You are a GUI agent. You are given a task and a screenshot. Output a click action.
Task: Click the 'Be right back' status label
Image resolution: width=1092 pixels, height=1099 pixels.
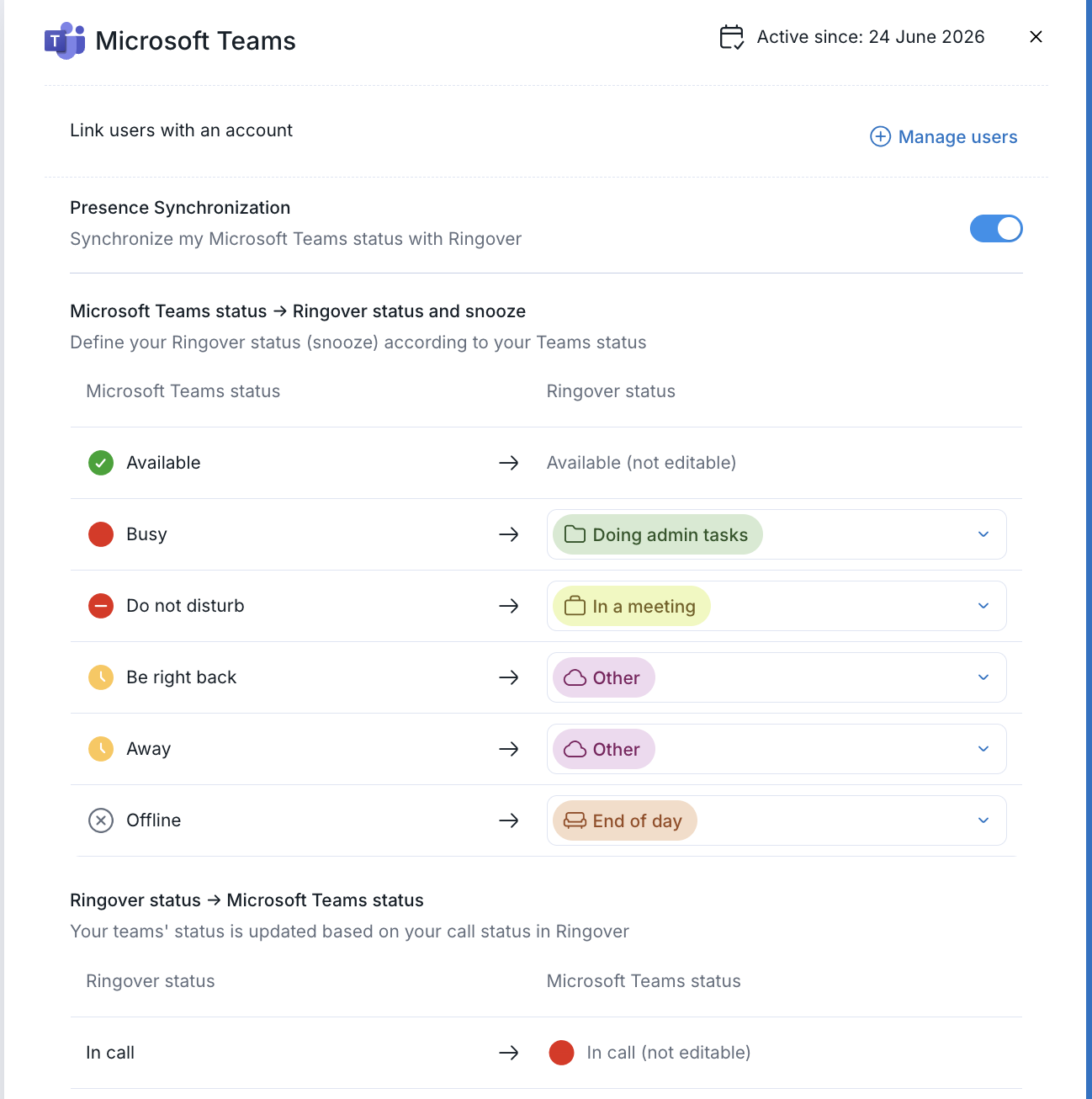(182, 677)
